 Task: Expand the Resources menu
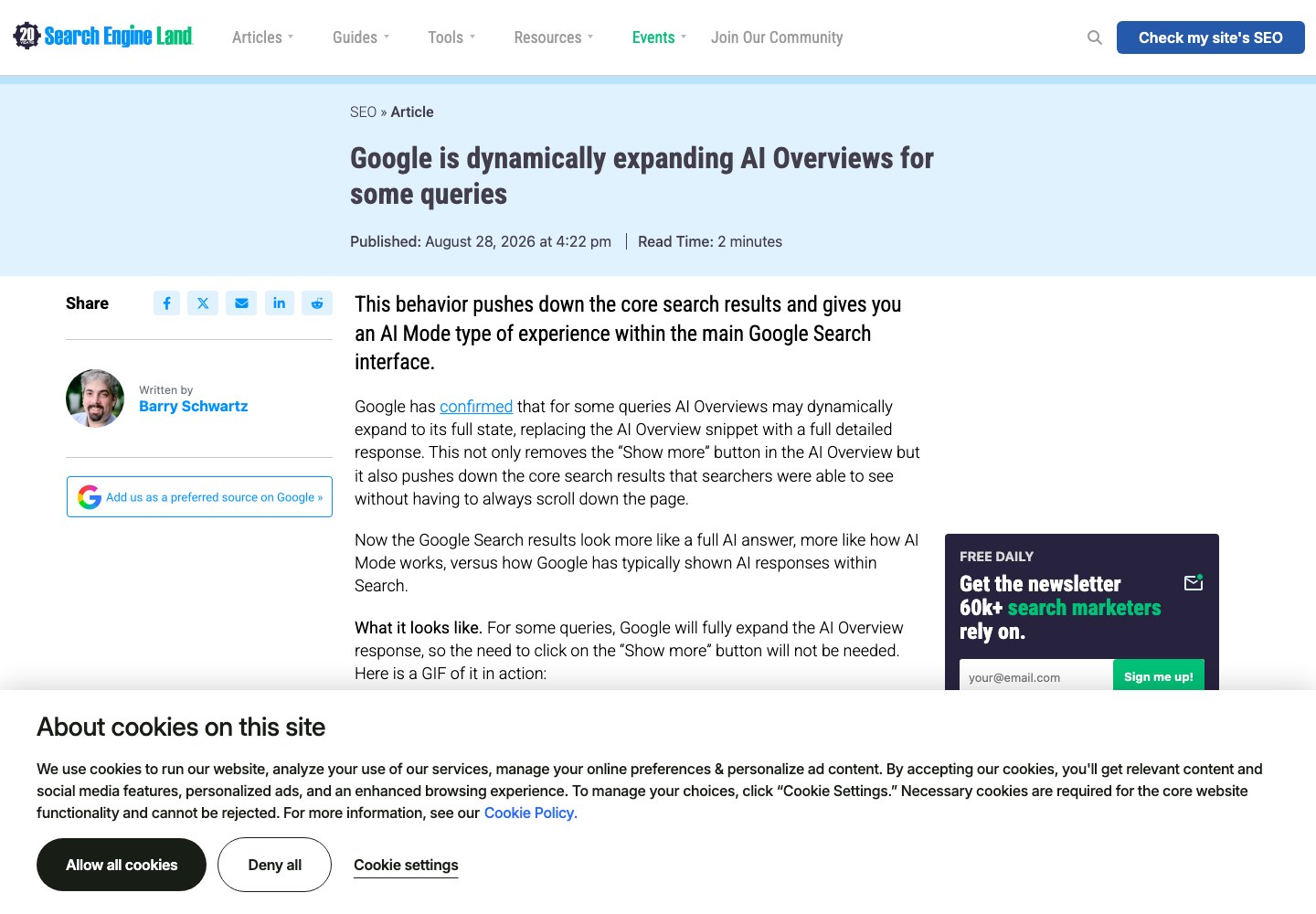point(554,37)
